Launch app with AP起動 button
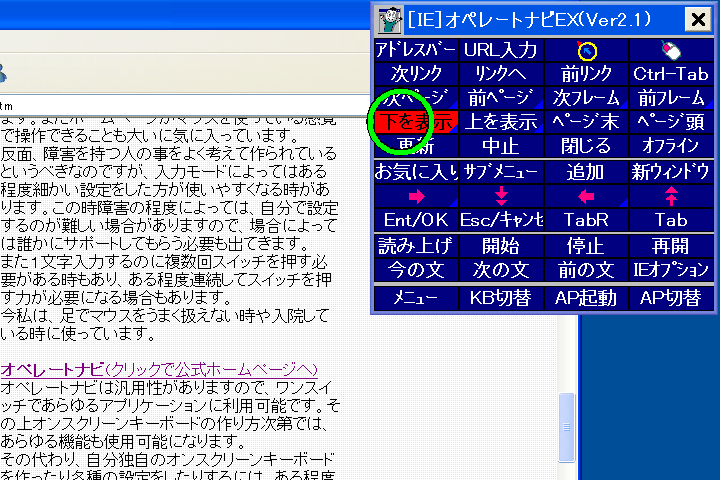 (x=586, y=298)
